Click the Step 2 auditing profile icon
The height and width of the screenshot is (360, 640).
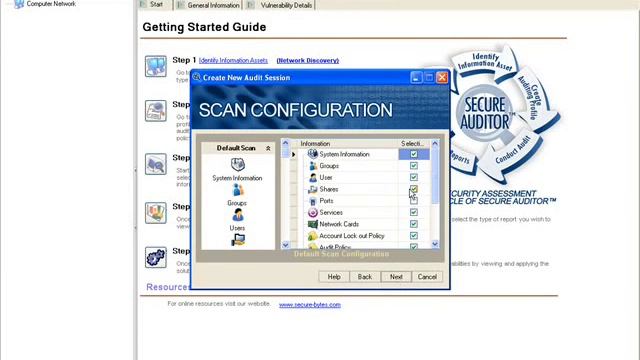click(x=156, y=111)
